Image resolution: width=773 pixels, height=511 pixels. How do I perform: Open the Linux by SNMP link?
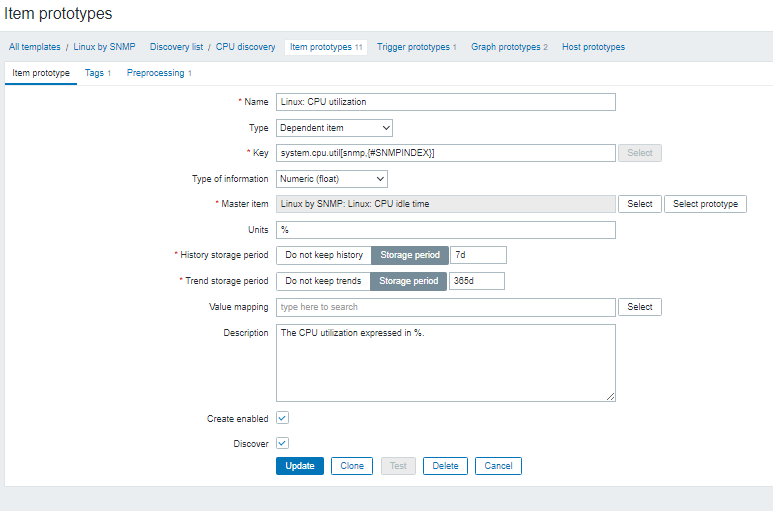click(x=104, y=47)
